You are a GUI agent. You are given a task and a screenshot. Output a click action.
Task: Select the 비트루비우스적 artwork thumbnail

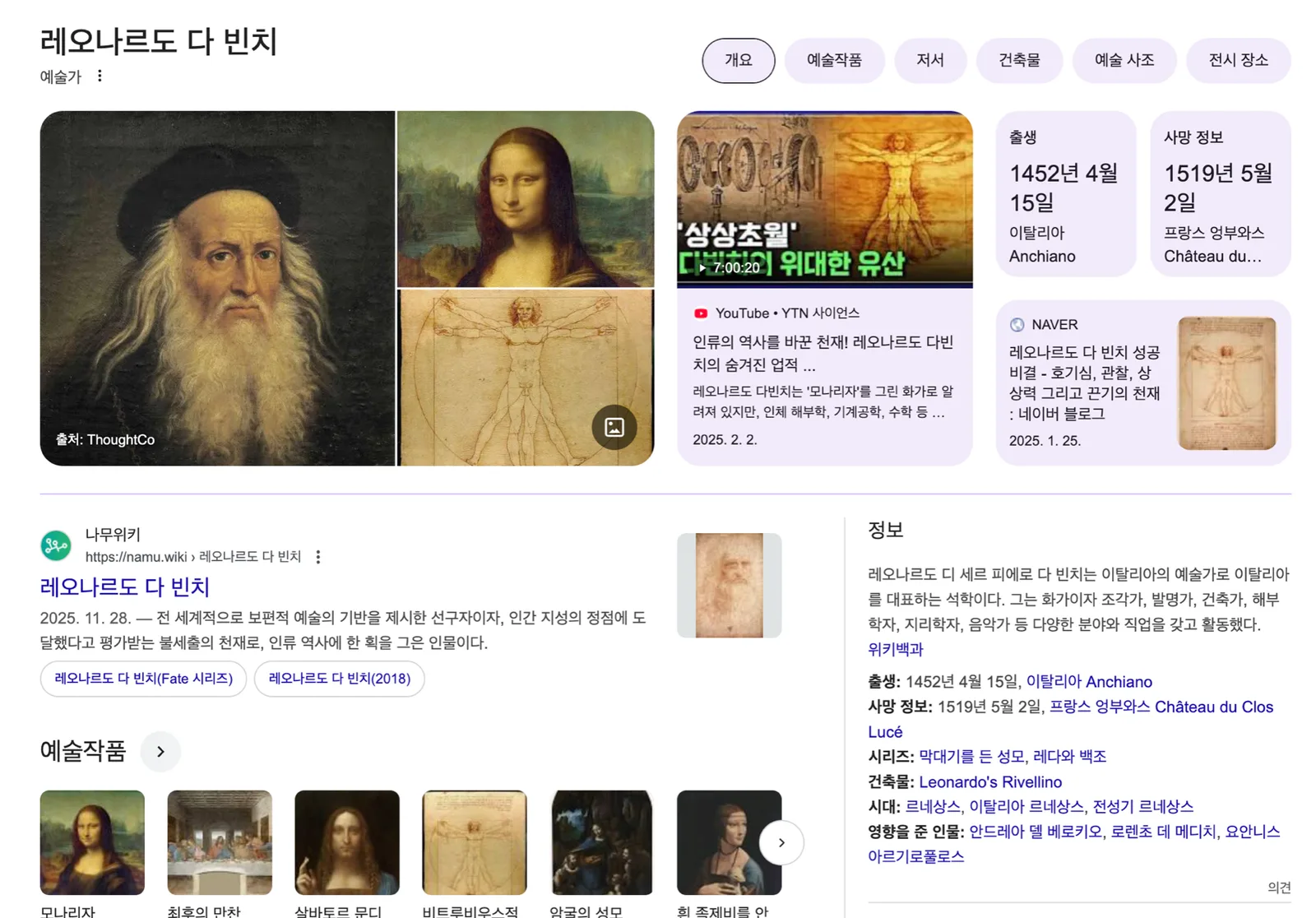point(475,842)
